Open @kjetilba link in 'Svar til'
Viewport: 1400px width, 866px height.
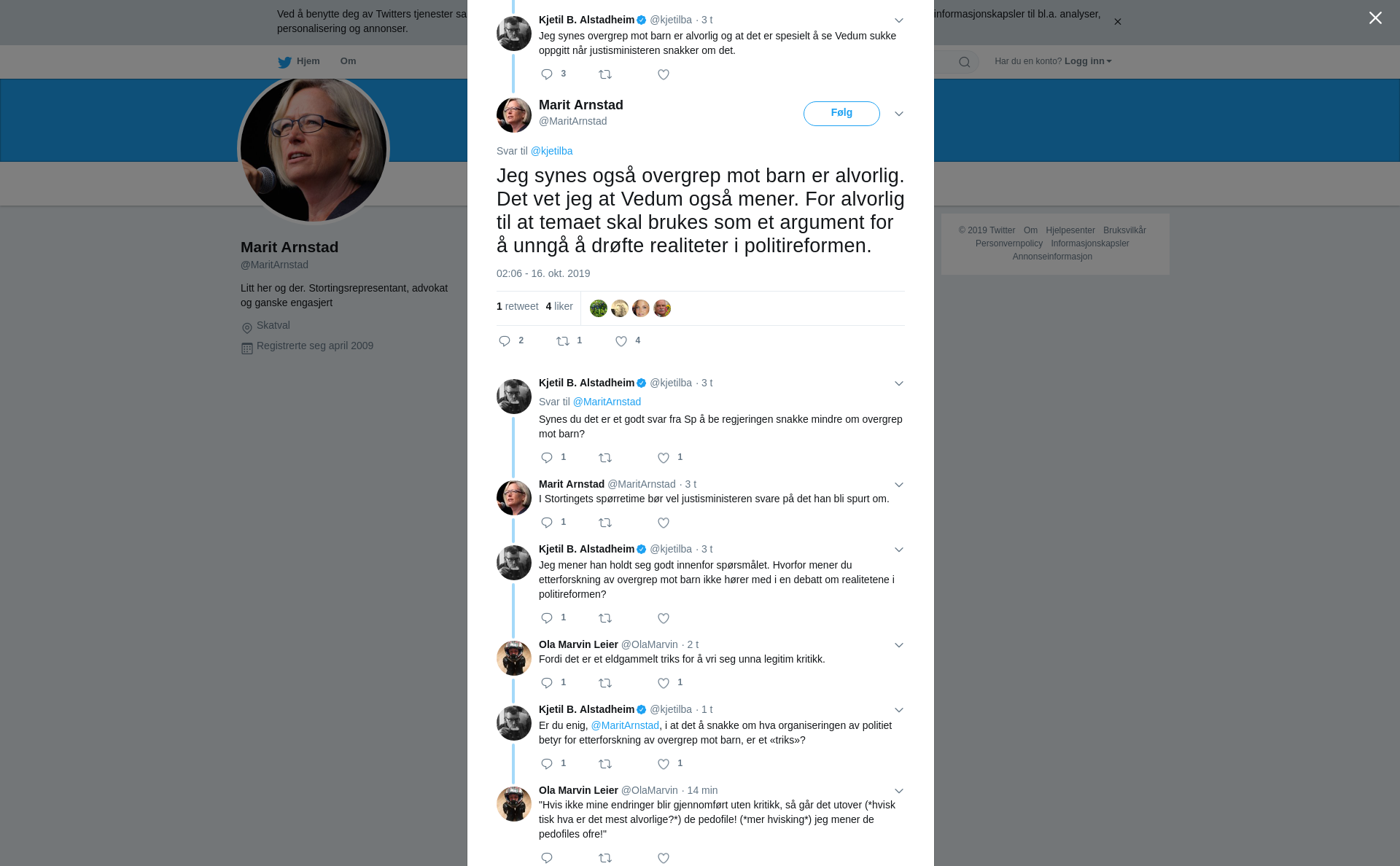[551, 151]
